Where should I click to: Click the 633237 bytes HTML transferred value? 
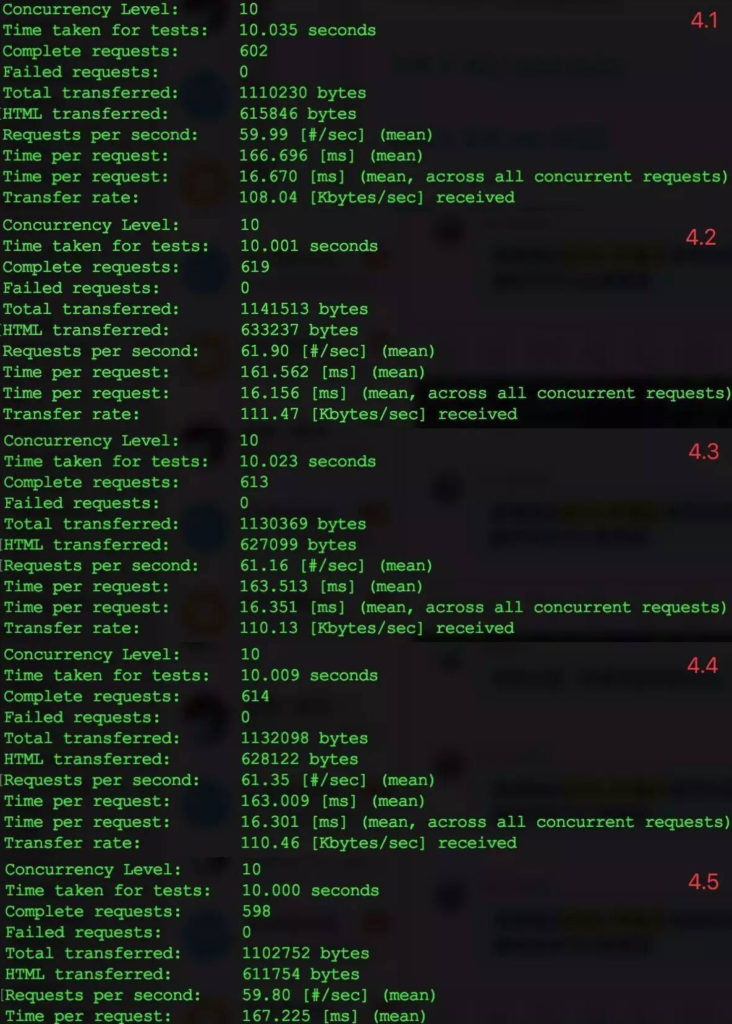pyautogui.click(x=299, y=330)
